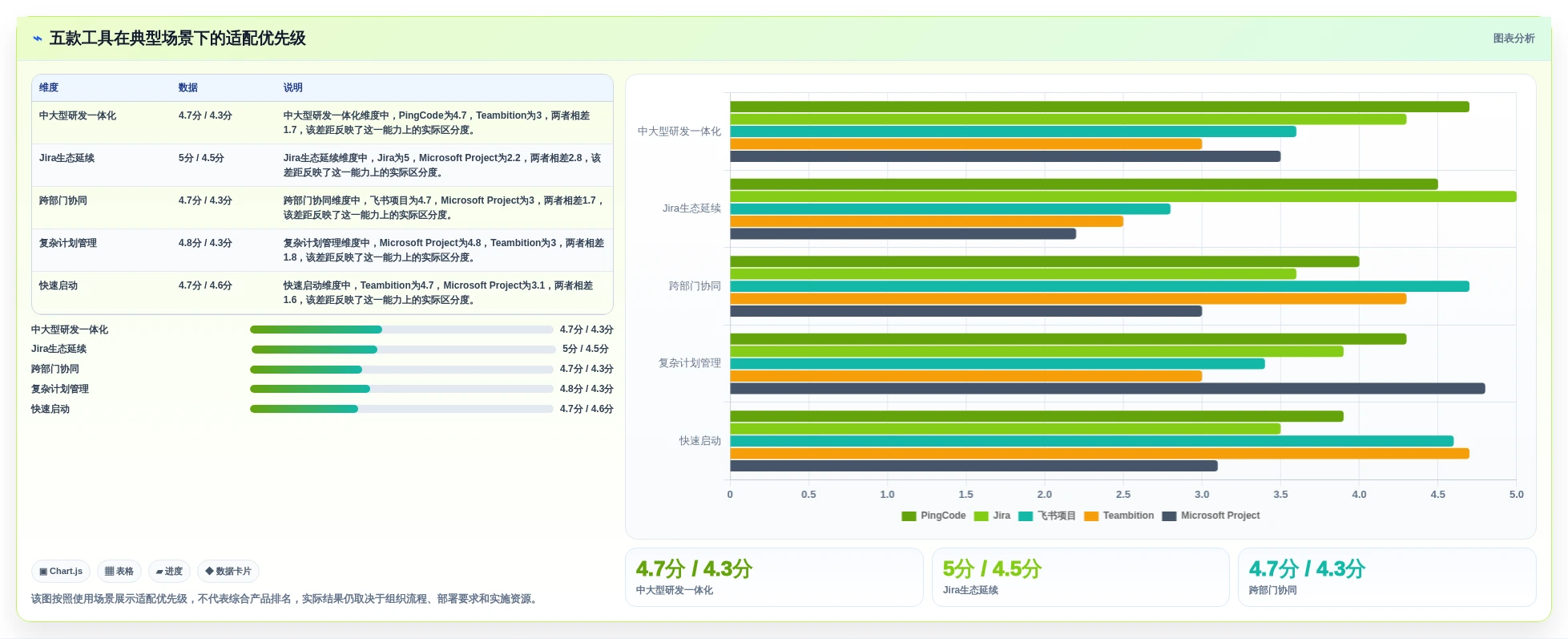Select table cell Jira生态延续
Image resolution: width=1568 pixels, height=639 pixels.
tap(67, 158)
